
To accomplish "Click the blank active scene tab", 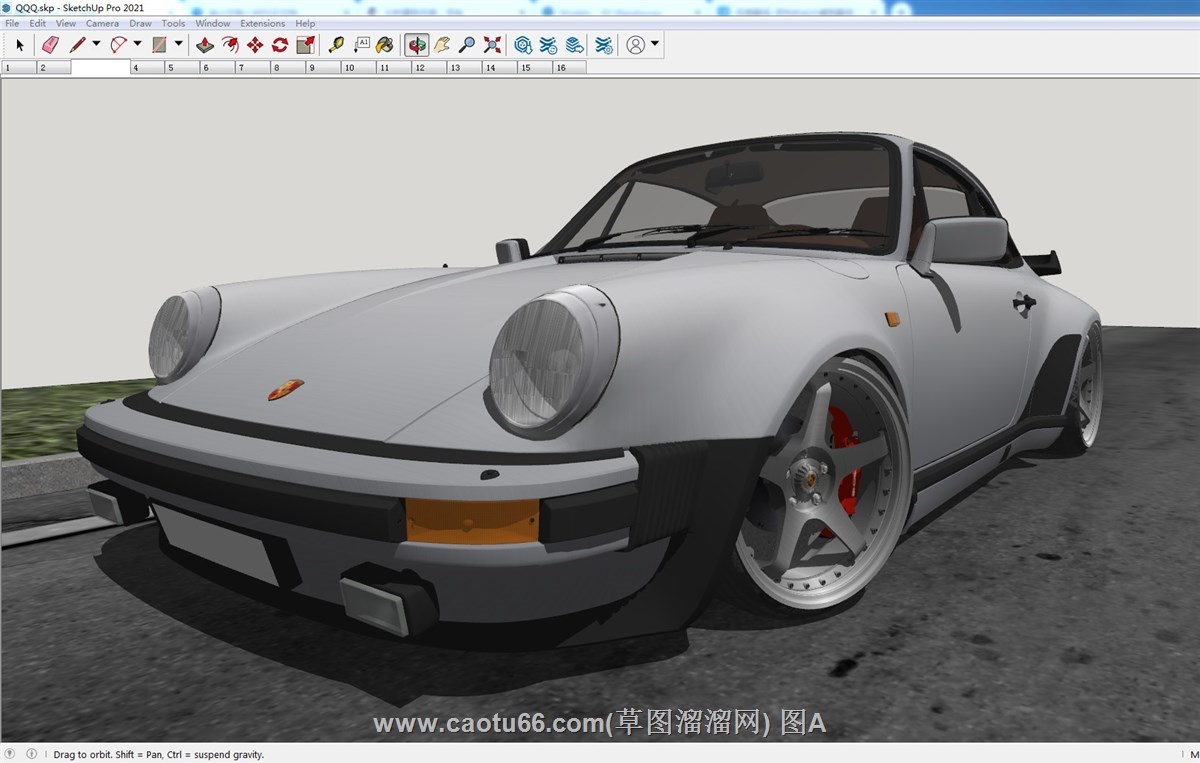I will [x=100, y=68].
